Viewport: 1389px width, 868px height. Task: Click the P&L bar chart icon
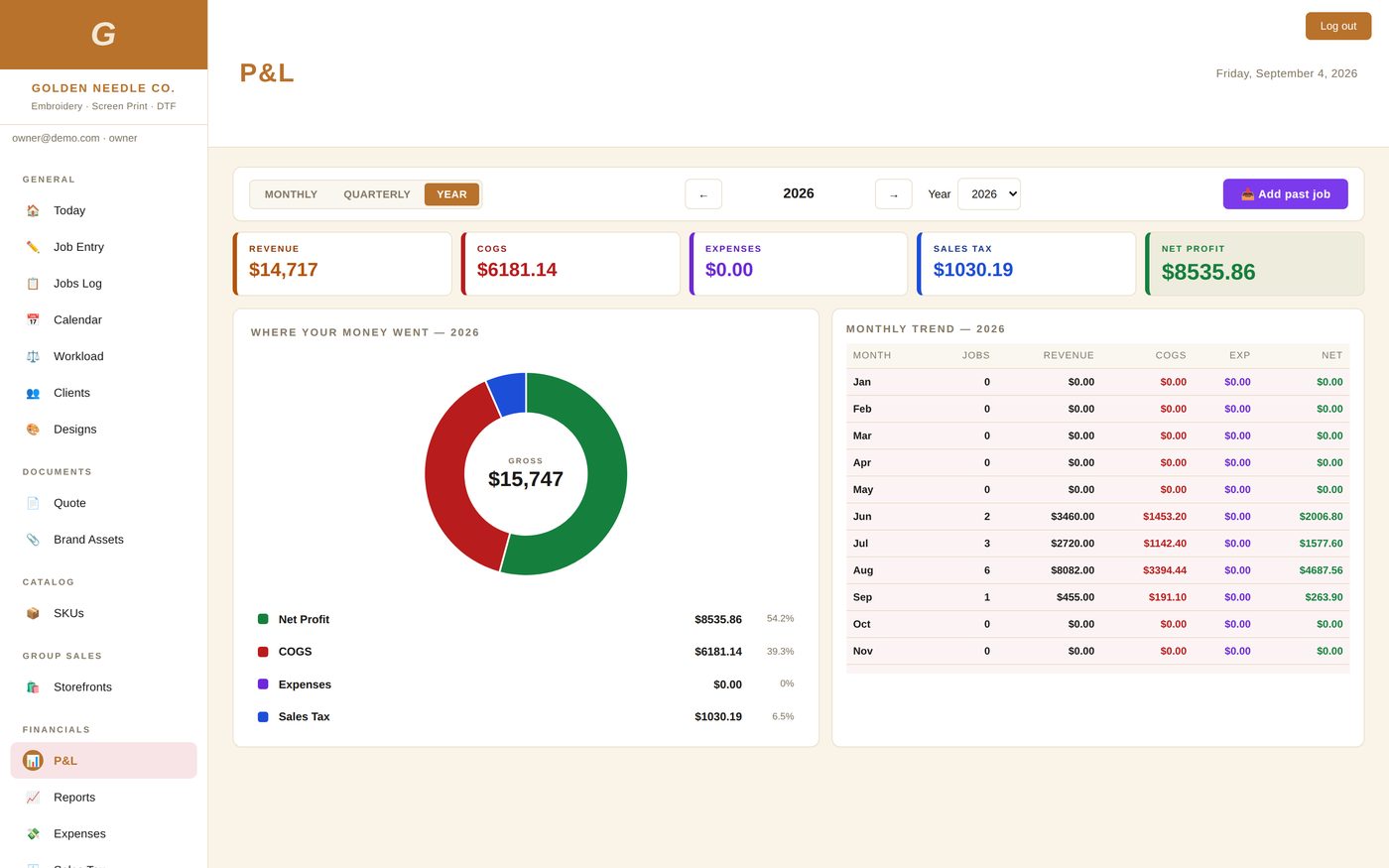pyautogui.click(x=33, y=761)
